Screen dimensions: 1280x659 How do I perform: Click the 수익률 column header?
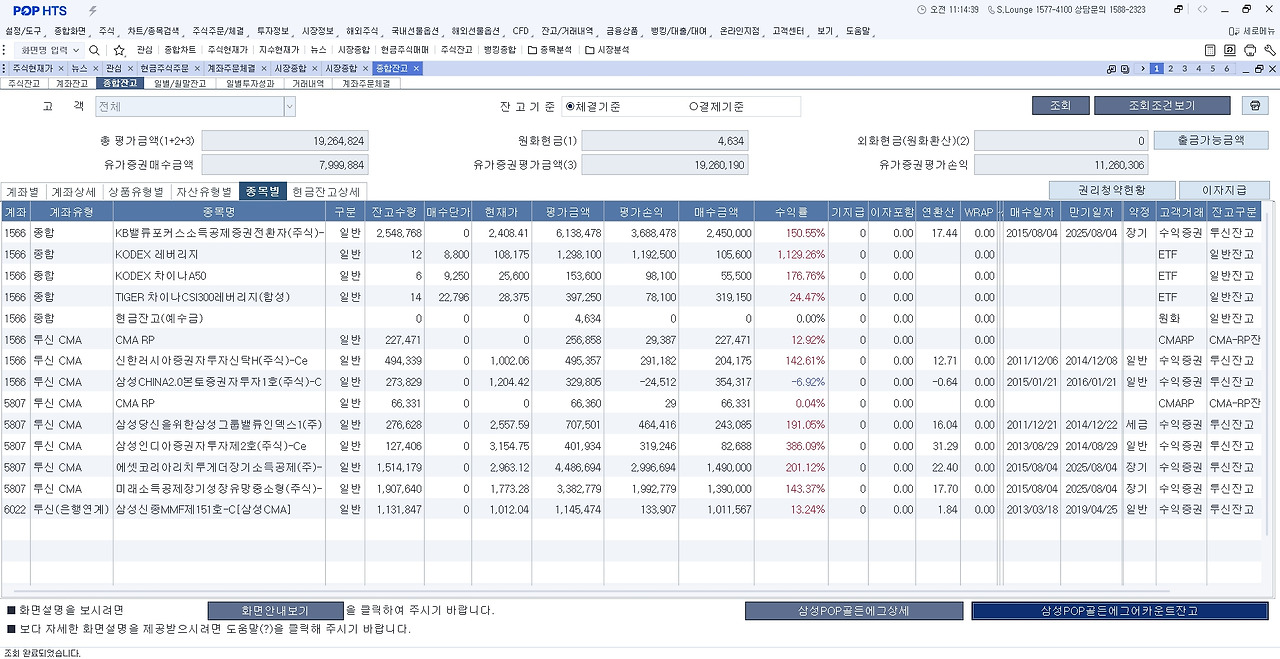pos(790,212)
